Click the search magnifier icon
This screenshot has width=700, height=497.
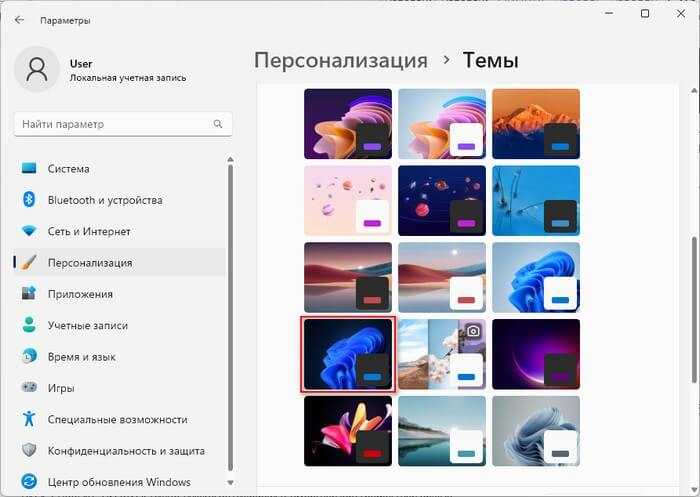click(218, 124)
